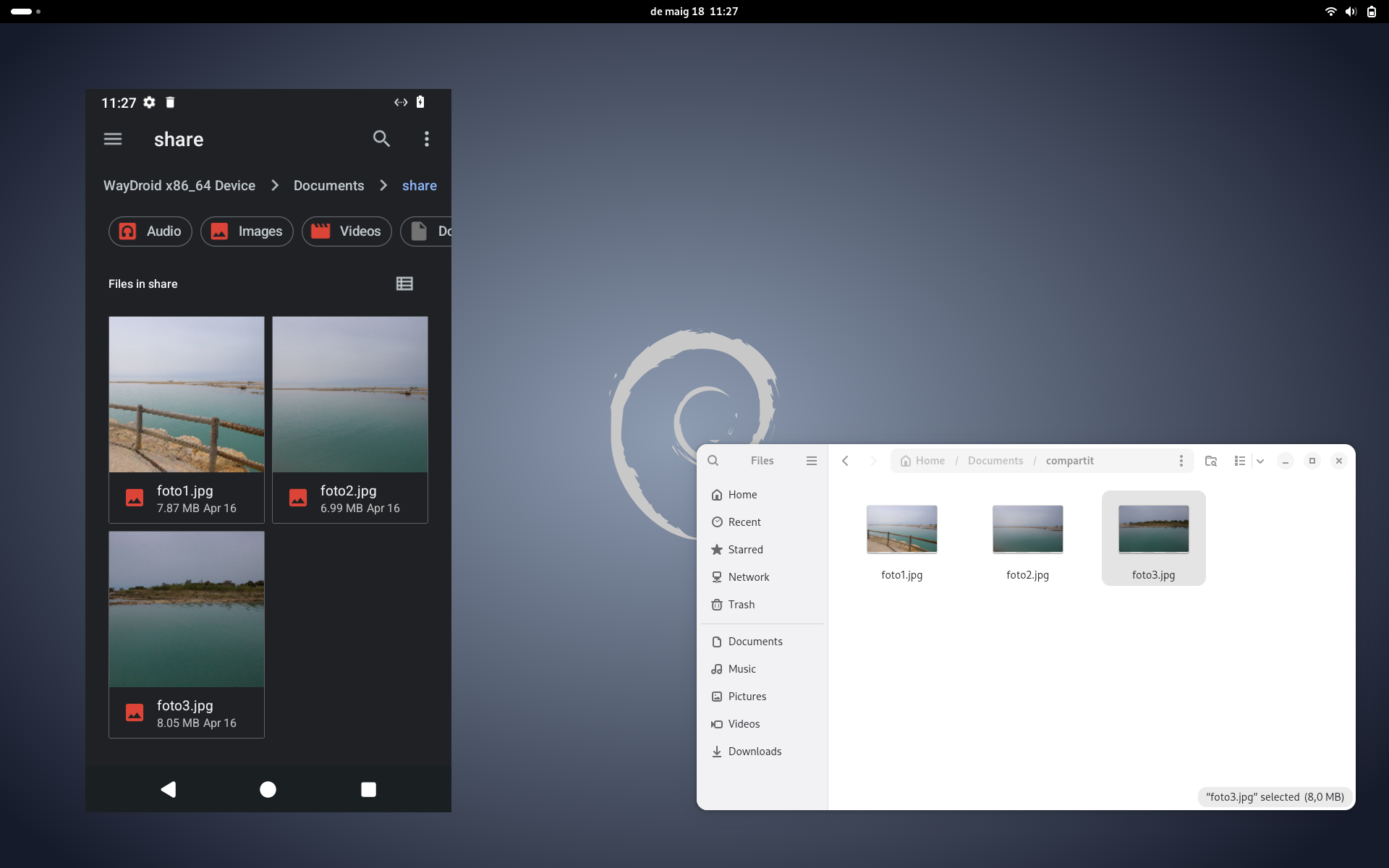Open the hamburger menu in the WayDroid file app
This screenshot has width=1389, height=868.
coord(113,139)
